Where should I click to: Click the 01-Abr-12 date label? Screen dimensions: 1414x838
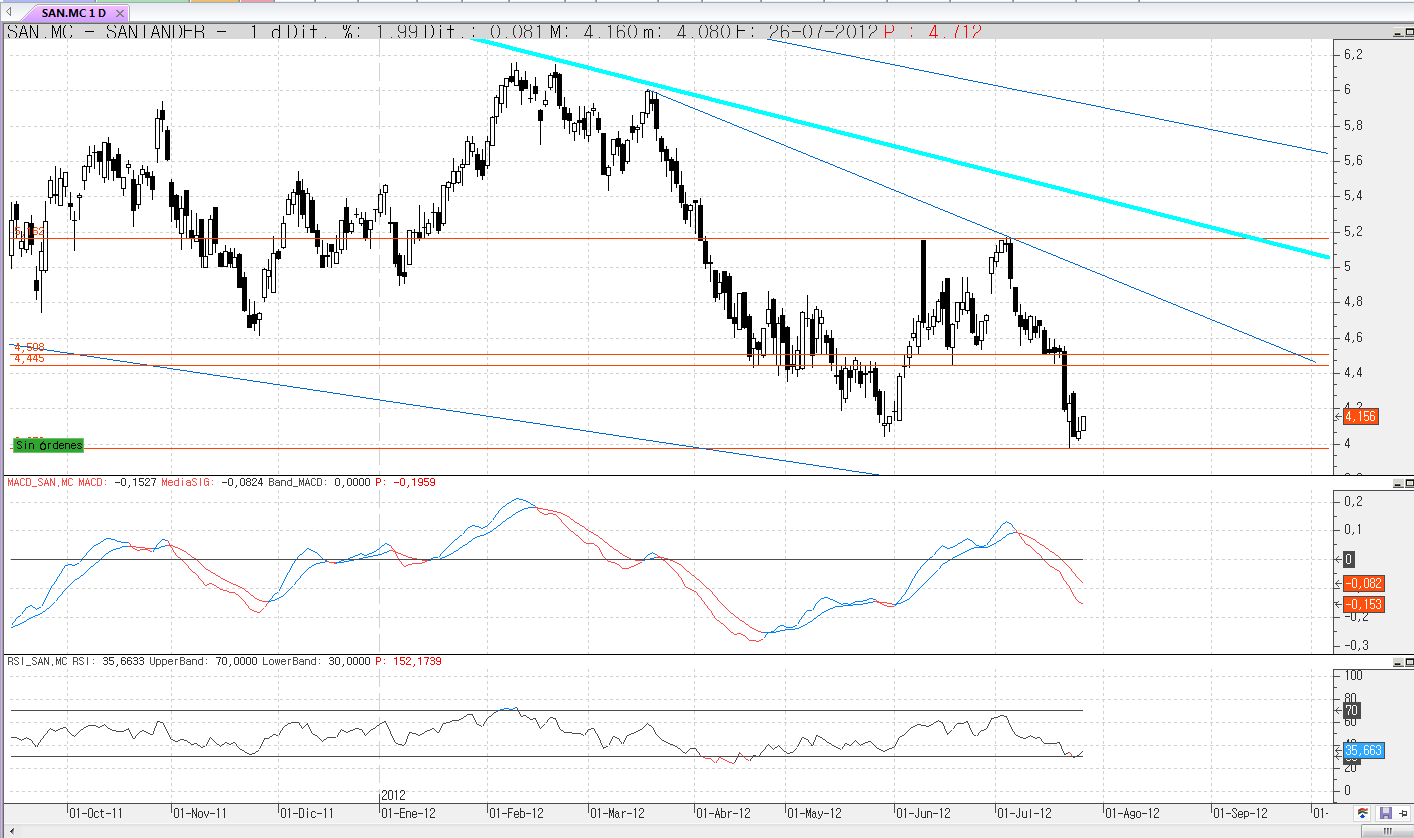click(x=722, y=813)
